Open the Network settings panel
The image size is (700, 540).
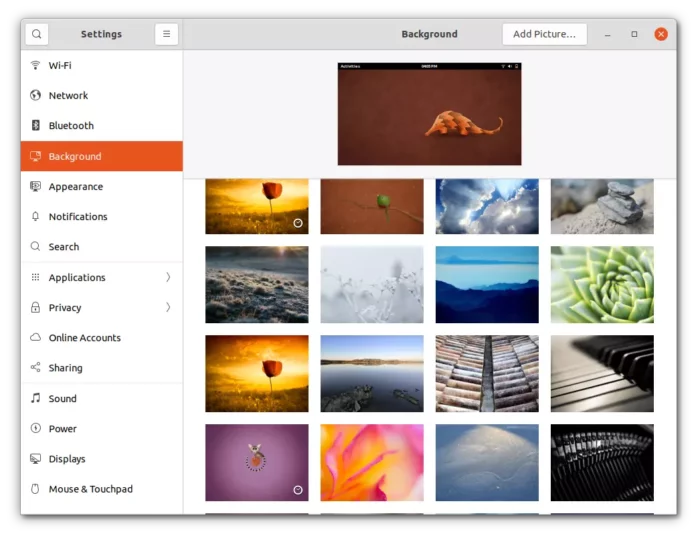click(102, 95)
